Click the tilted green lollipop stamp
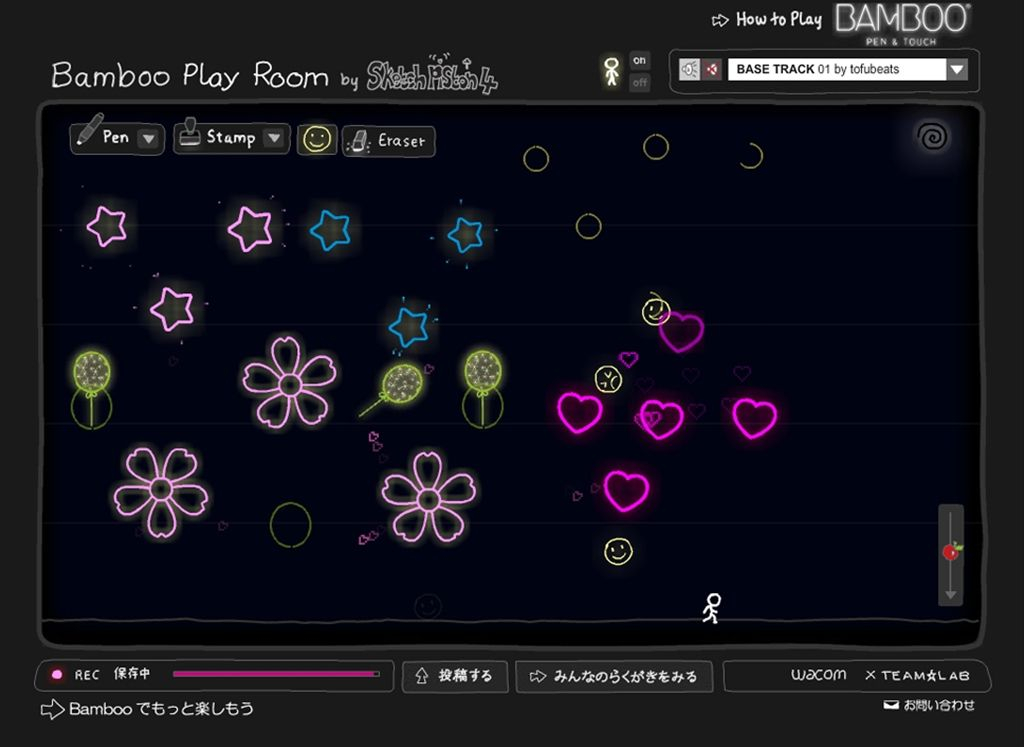This screenshot has width=1024, height=747. click(392, 389)
